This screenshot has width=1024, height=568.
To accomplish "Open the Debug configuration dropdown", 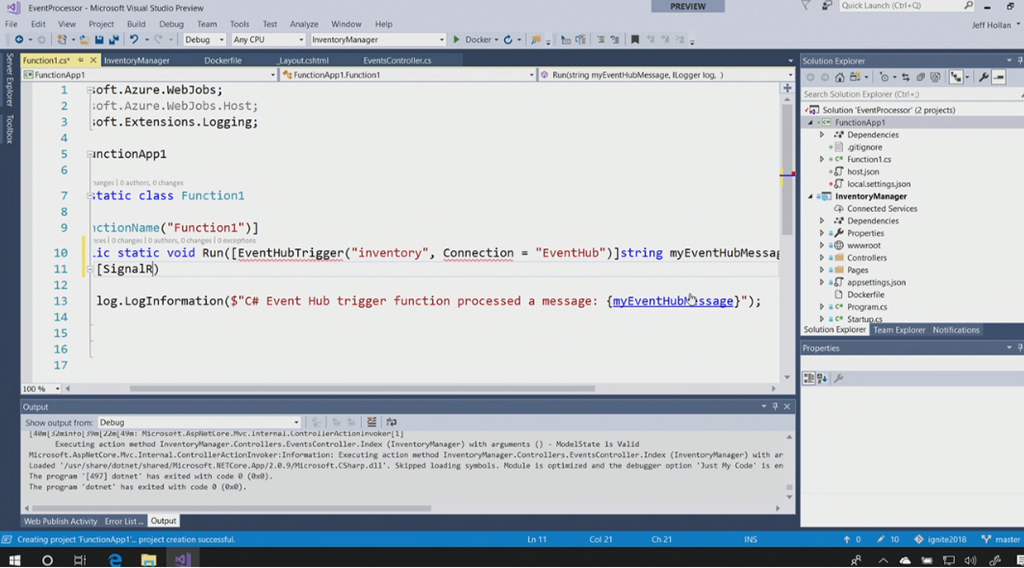I will point(204,40).
